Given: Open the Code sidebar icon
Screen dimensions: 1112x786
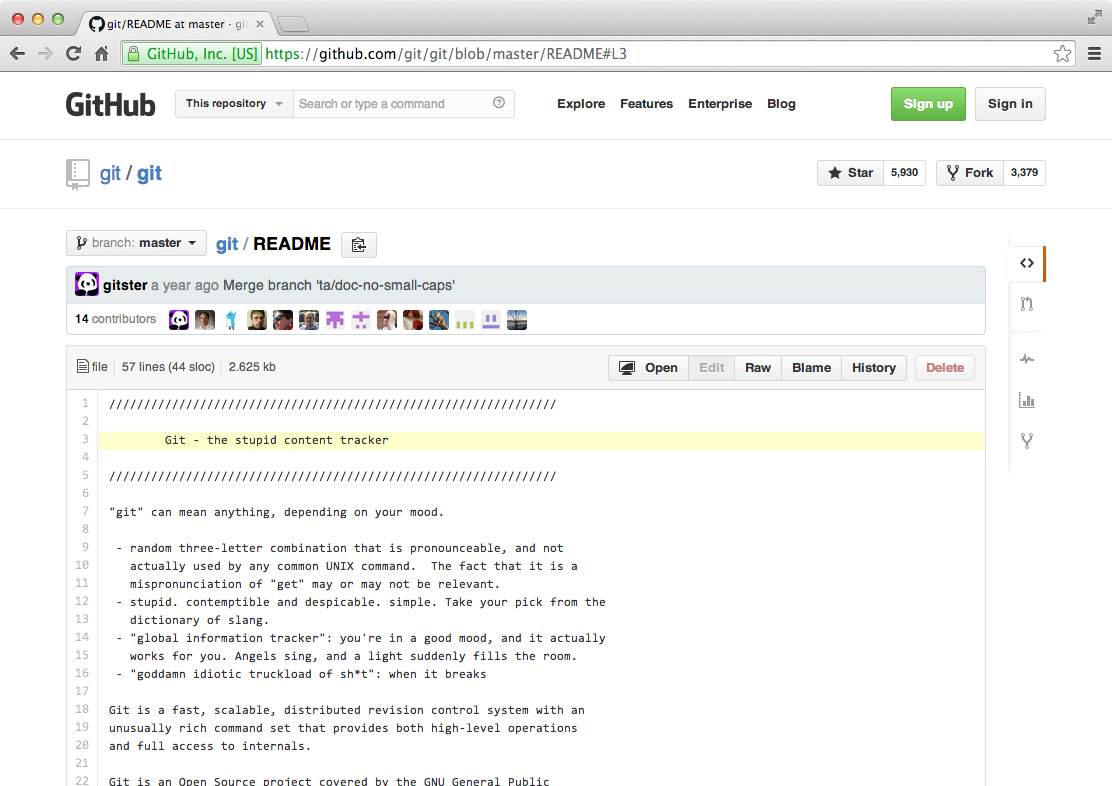Looking at the screenshot, I should (1026, 263).
